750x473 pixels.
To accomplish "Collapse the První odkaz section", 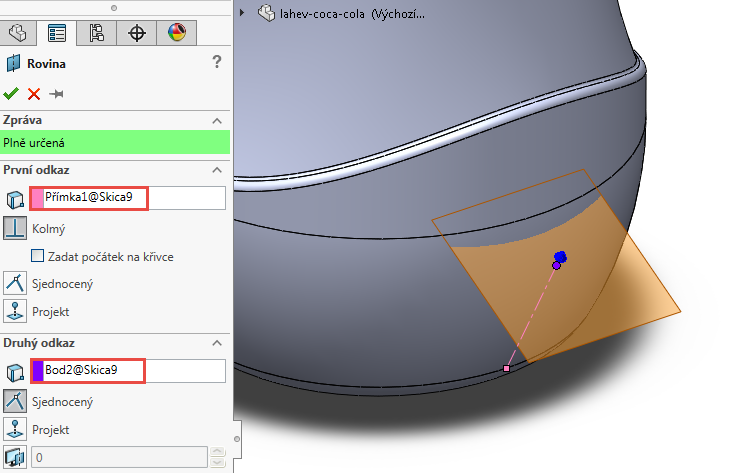I will pyautogui.click(x=217, y=170).
